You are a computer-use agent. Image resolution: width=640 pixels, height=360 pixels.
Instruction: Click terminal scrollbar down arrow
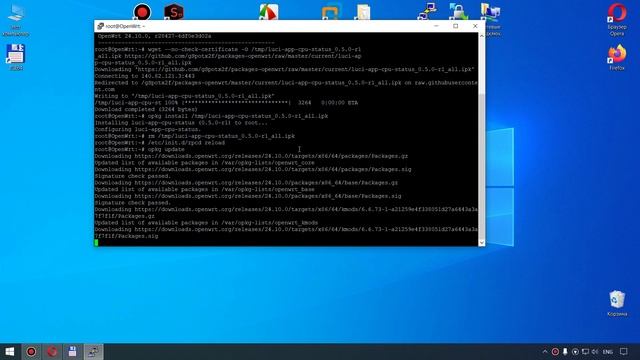click(482, 242)
